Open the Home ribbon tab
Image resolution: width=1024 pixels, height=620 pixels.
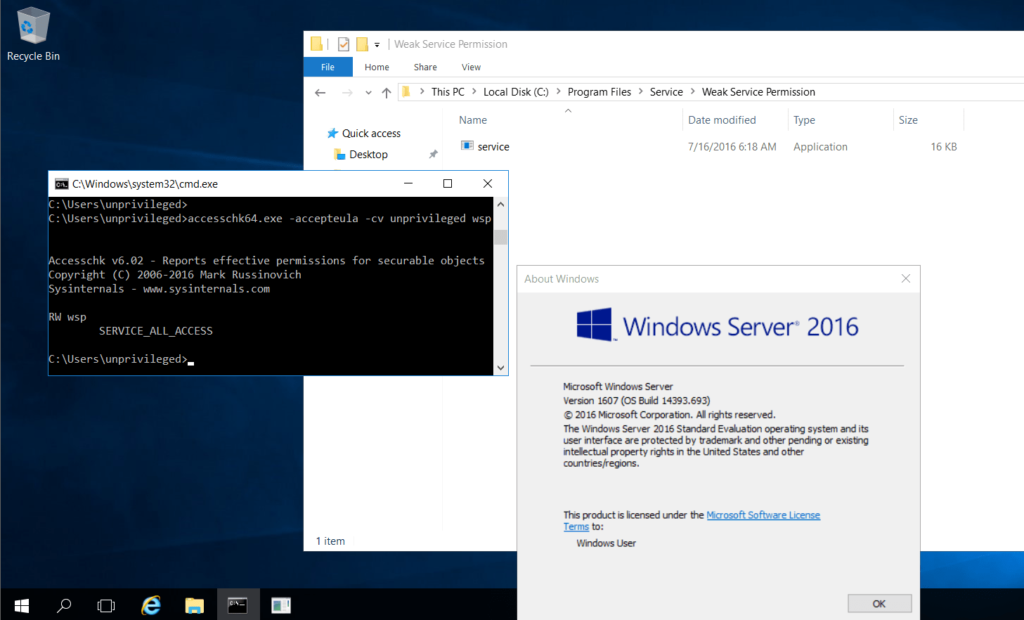(377, 67)
